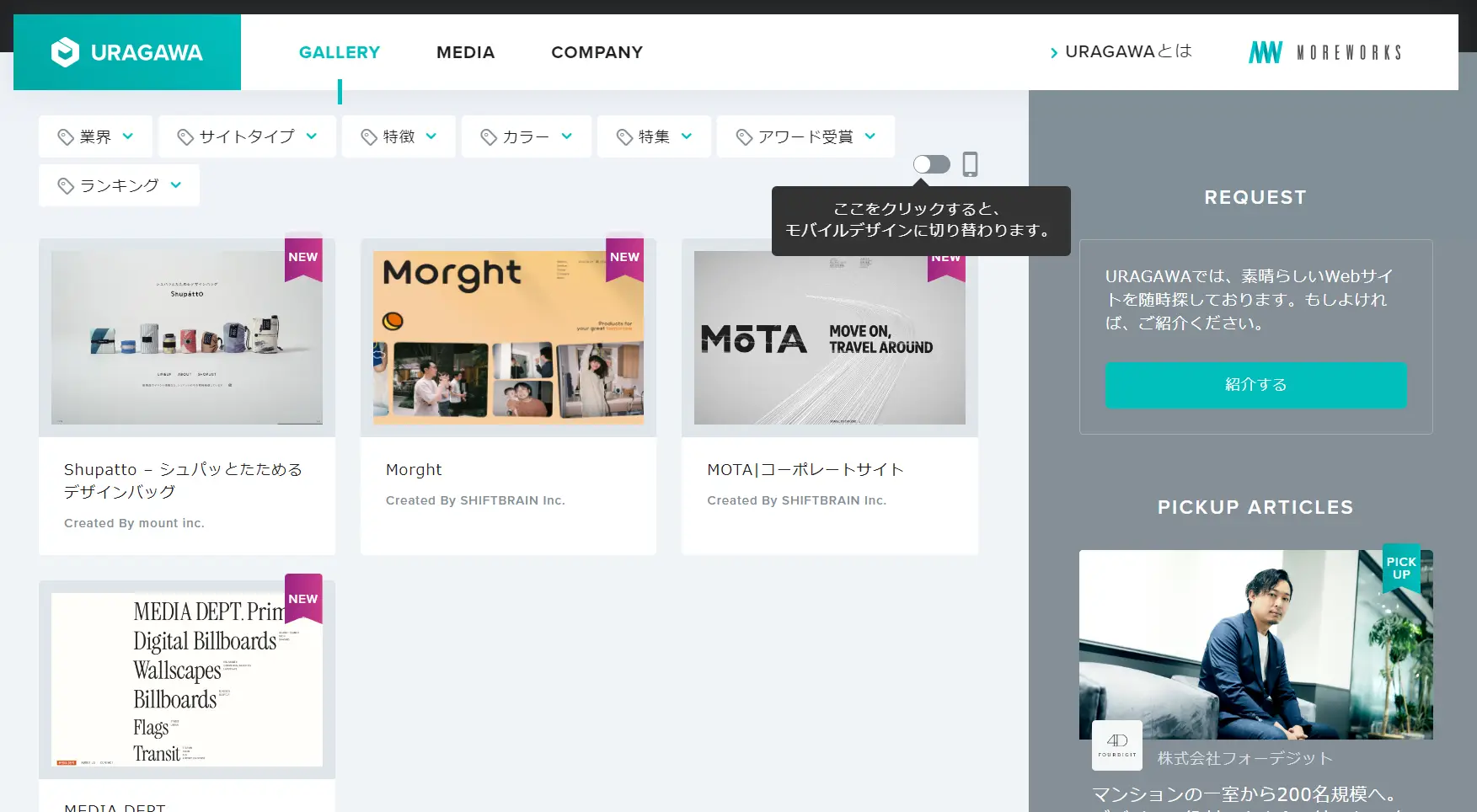The width and height of the screenshot is (1477, 812).
Task: Click the NEW ribbon on the Morght card
Action: point(624,257)
